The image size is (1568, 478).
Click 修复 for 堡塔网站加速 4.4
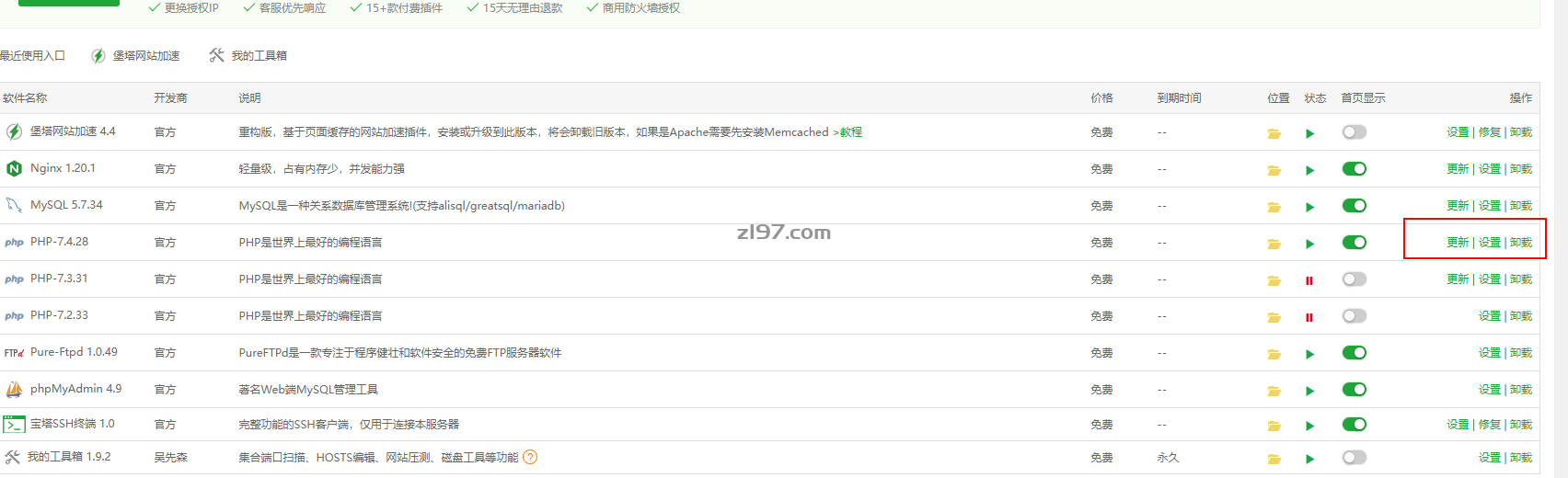click(x=1490, y=132)
